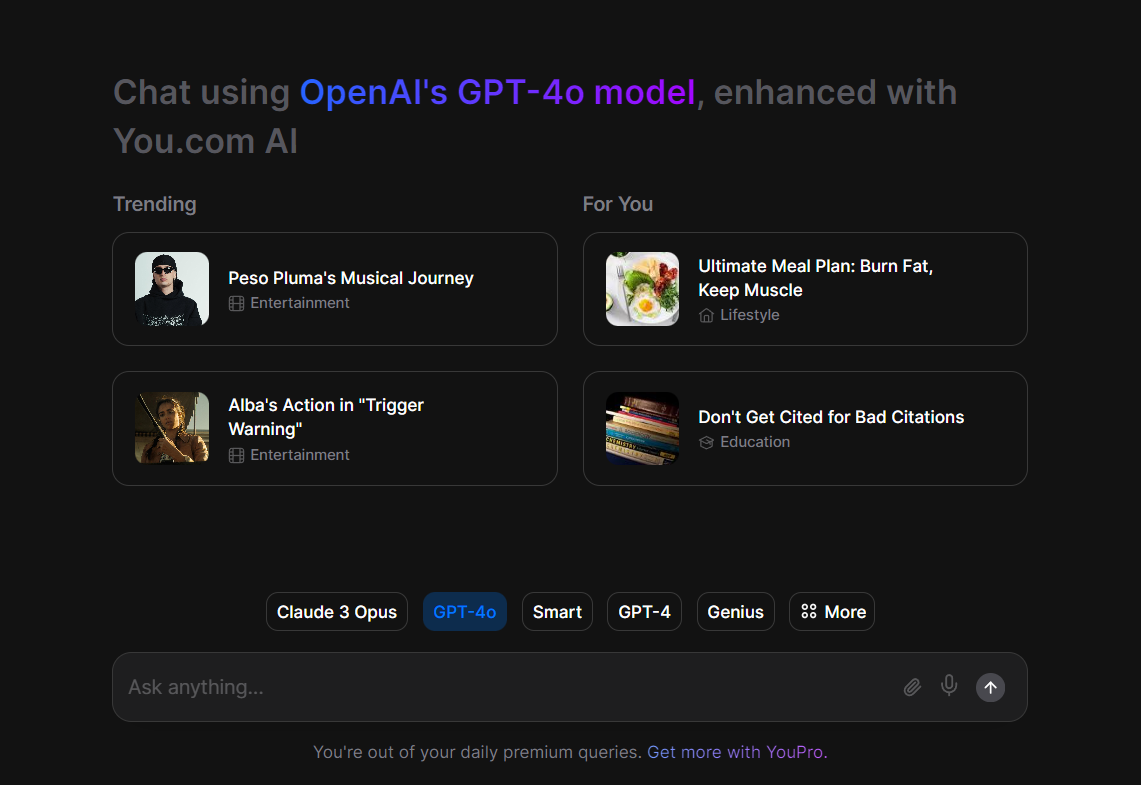Screen dimensions: 1141x785
Task: Click the Lifestyle house icon
Action: (x=706, y=315)
